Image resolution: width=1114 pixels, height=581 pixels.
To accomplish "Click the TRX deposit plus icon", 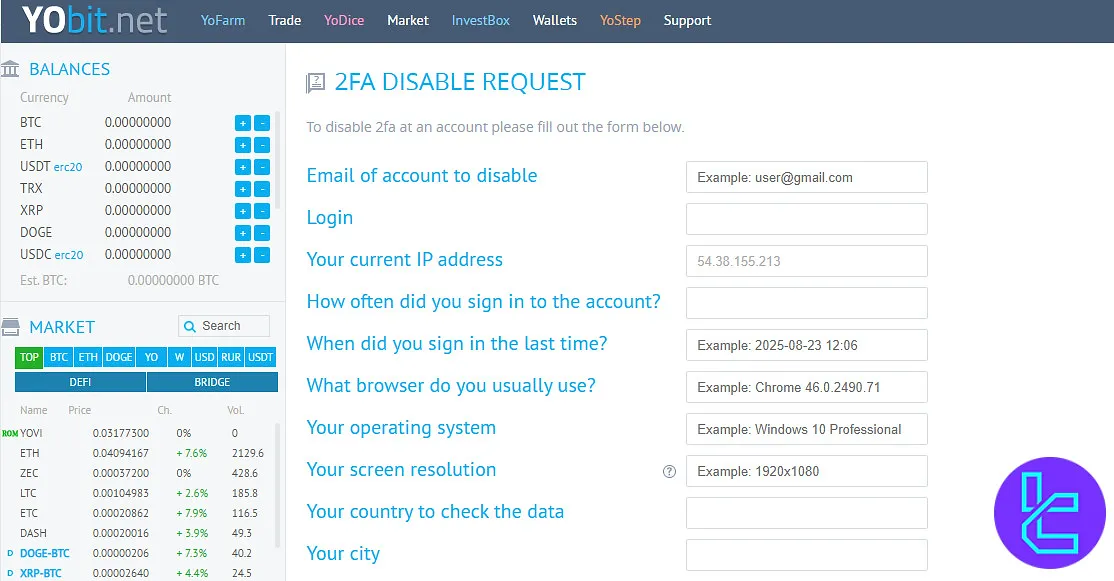I will (243, 189).
